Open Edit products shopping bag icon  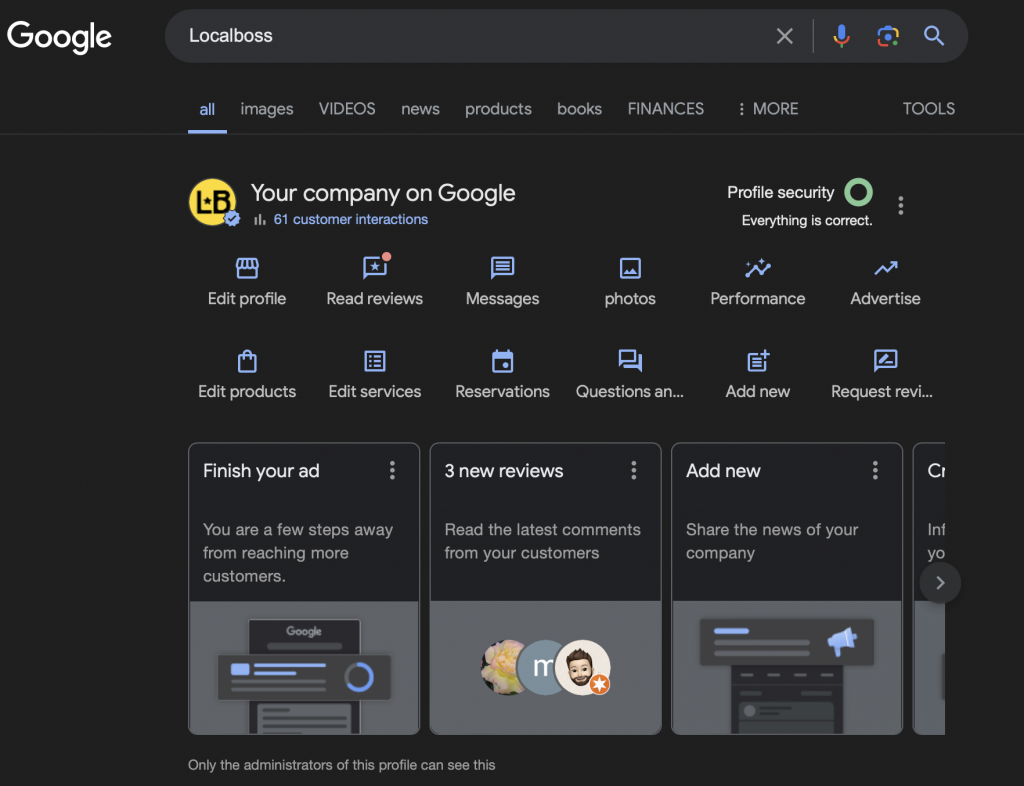[x=247, y=361]
